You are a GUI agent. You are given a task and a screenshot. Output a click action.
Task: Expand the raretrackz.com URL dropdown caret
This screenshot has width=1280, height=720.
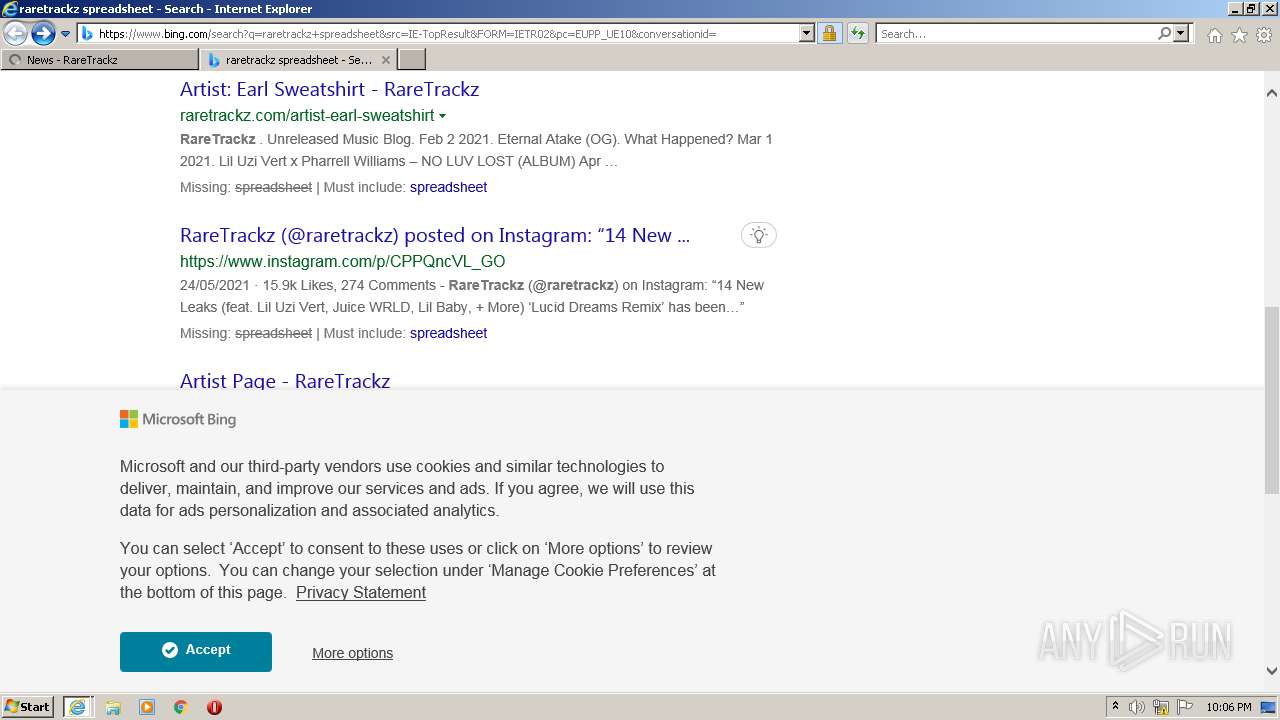pyautogui.click(x=442, y=116)
